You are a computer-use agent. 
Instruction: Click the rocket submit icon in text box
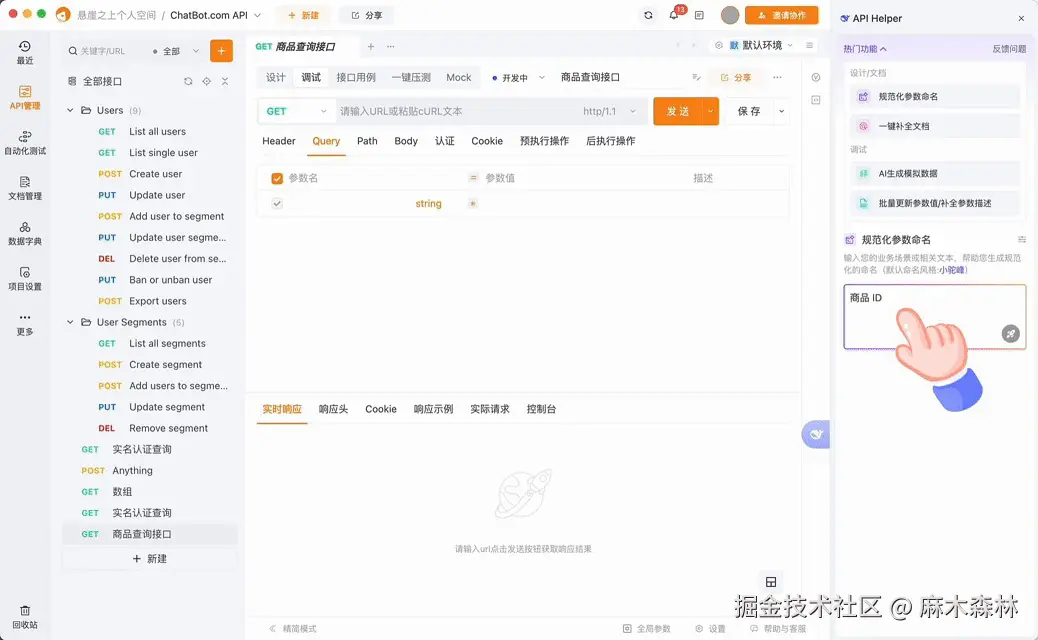click(x=1010, y=334)
